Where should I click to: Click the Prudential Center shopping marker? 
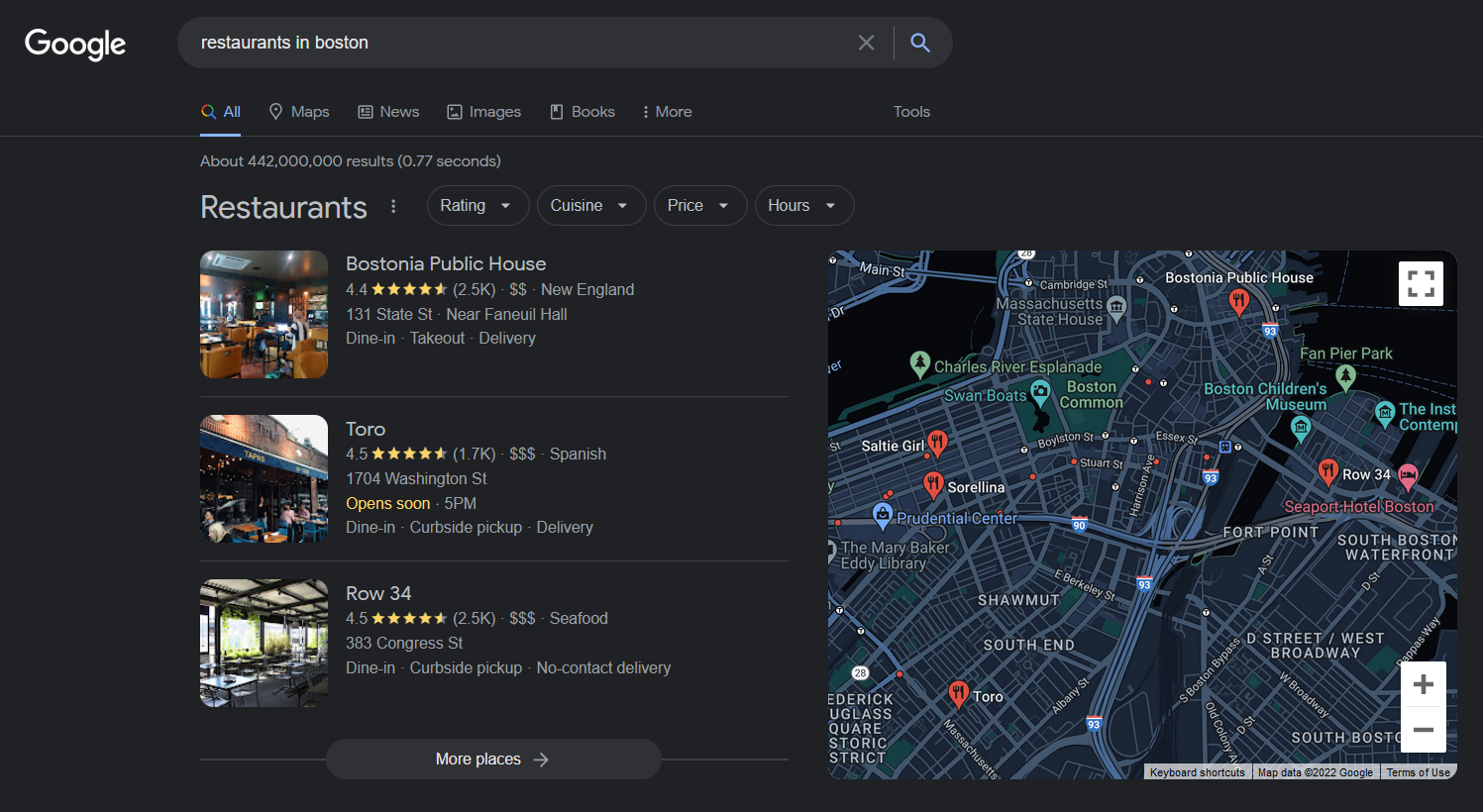click(883, 515)
